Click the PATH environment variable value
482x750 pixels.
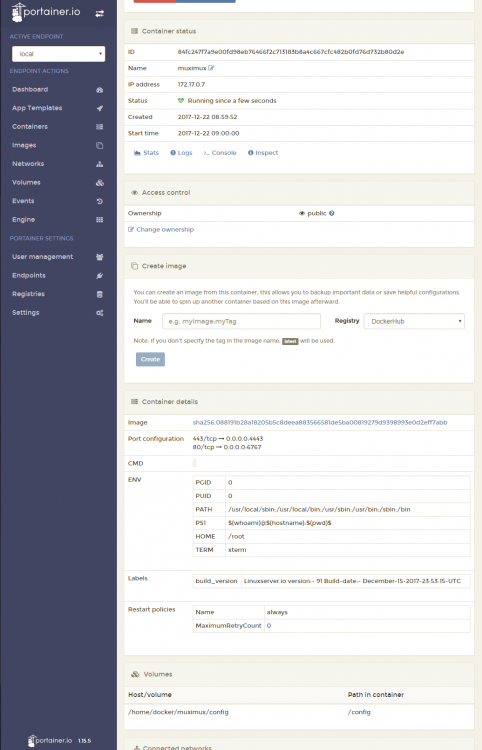(319, 510)
